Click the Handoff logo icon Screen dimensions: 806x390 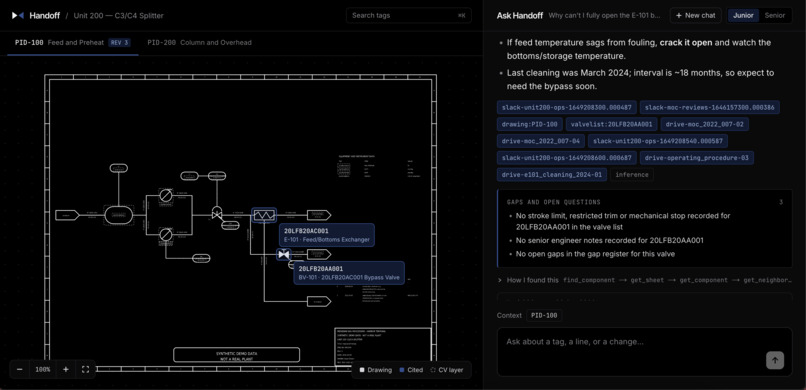tap(17, 15)
